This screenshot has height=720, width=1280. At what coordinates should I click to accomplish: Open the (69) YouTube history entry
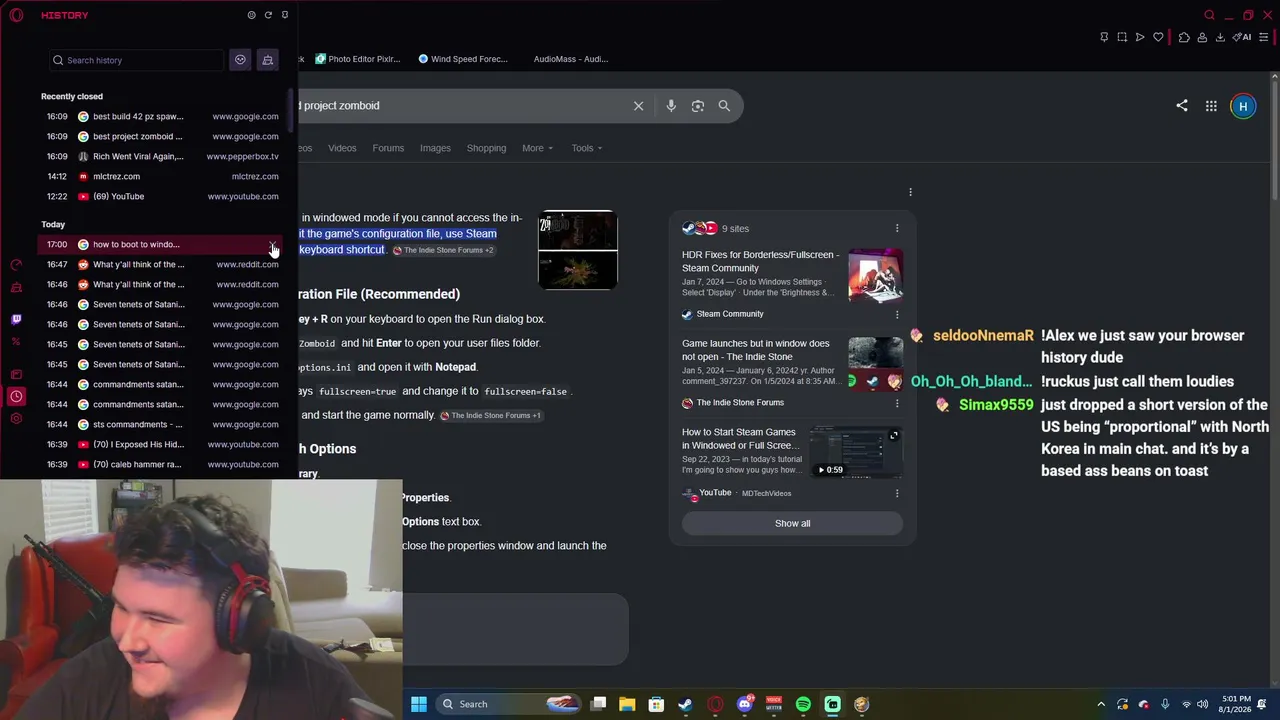coord(161,196)
